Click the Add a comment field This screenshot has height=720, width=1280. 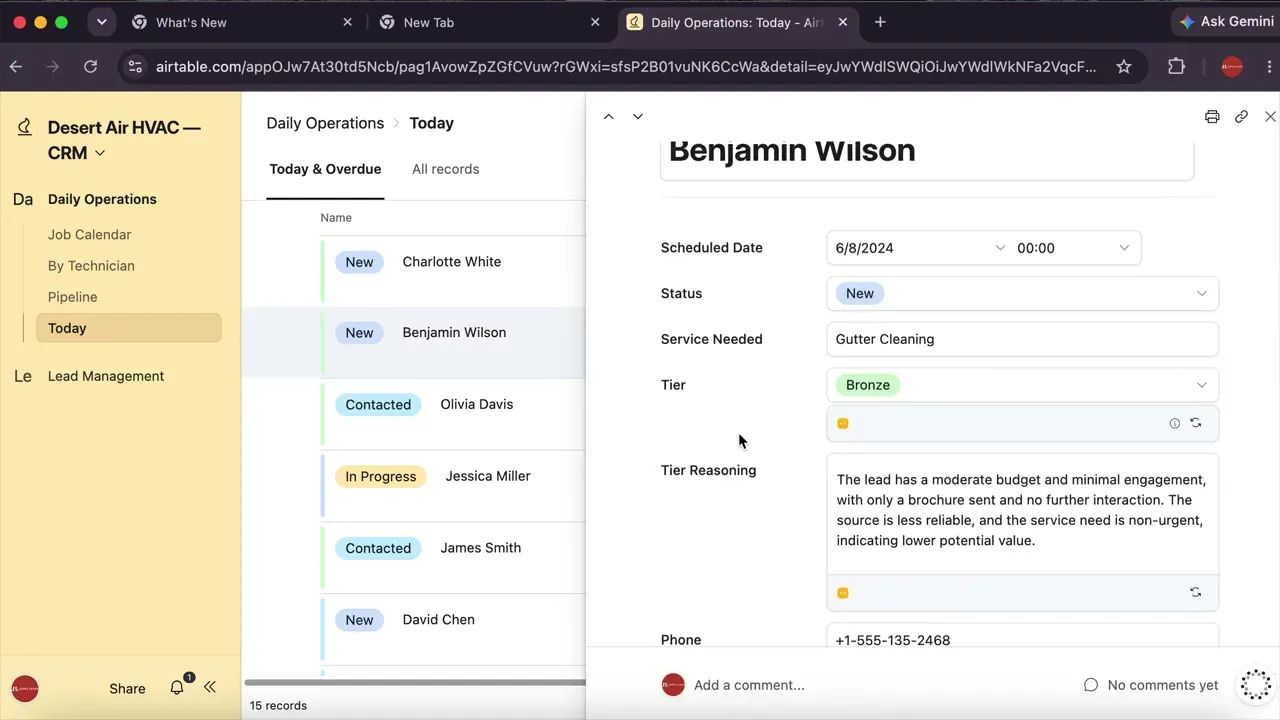click(x=750, y=685)
